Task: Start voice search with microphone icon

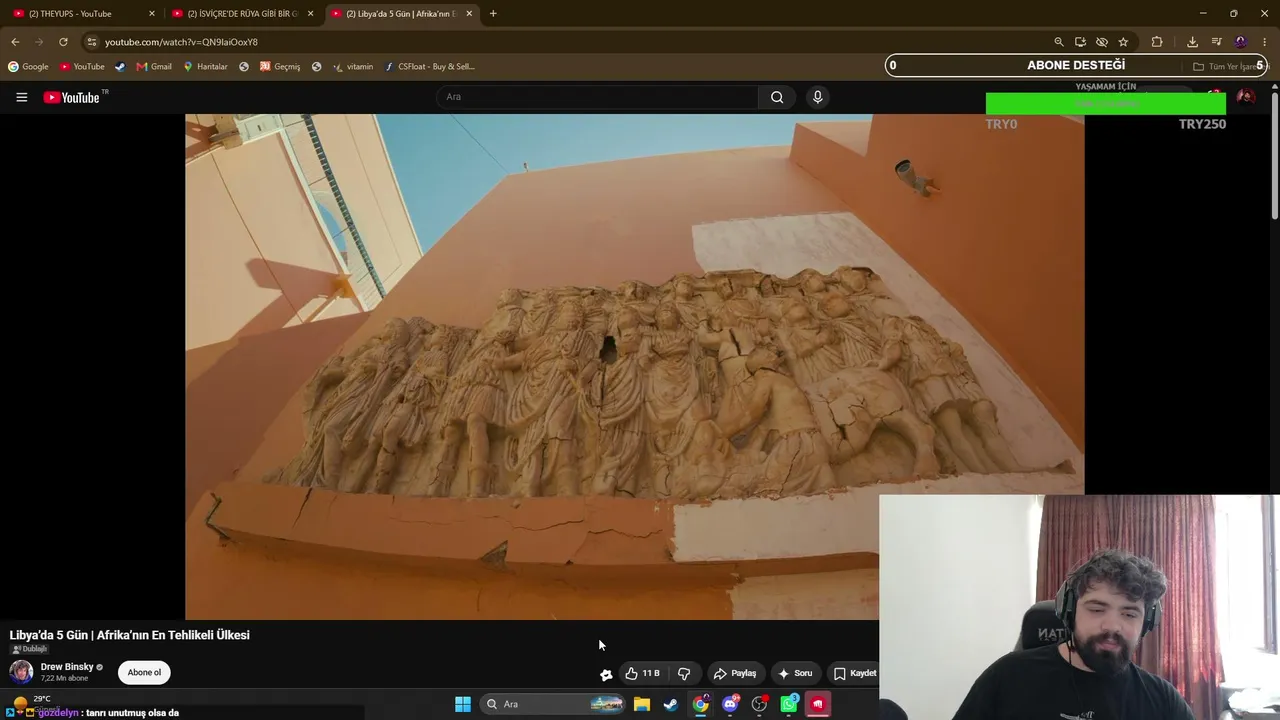Action: click(x=817, y=97)
